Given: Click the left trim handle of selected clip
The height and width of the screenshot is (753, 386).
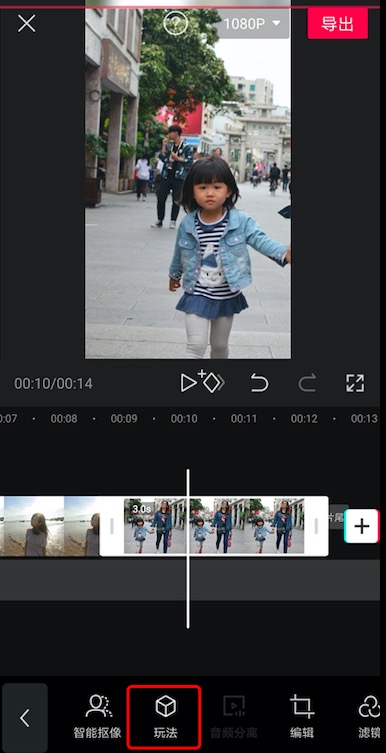Looking at the screenshot, I should [x=112, y=526].
